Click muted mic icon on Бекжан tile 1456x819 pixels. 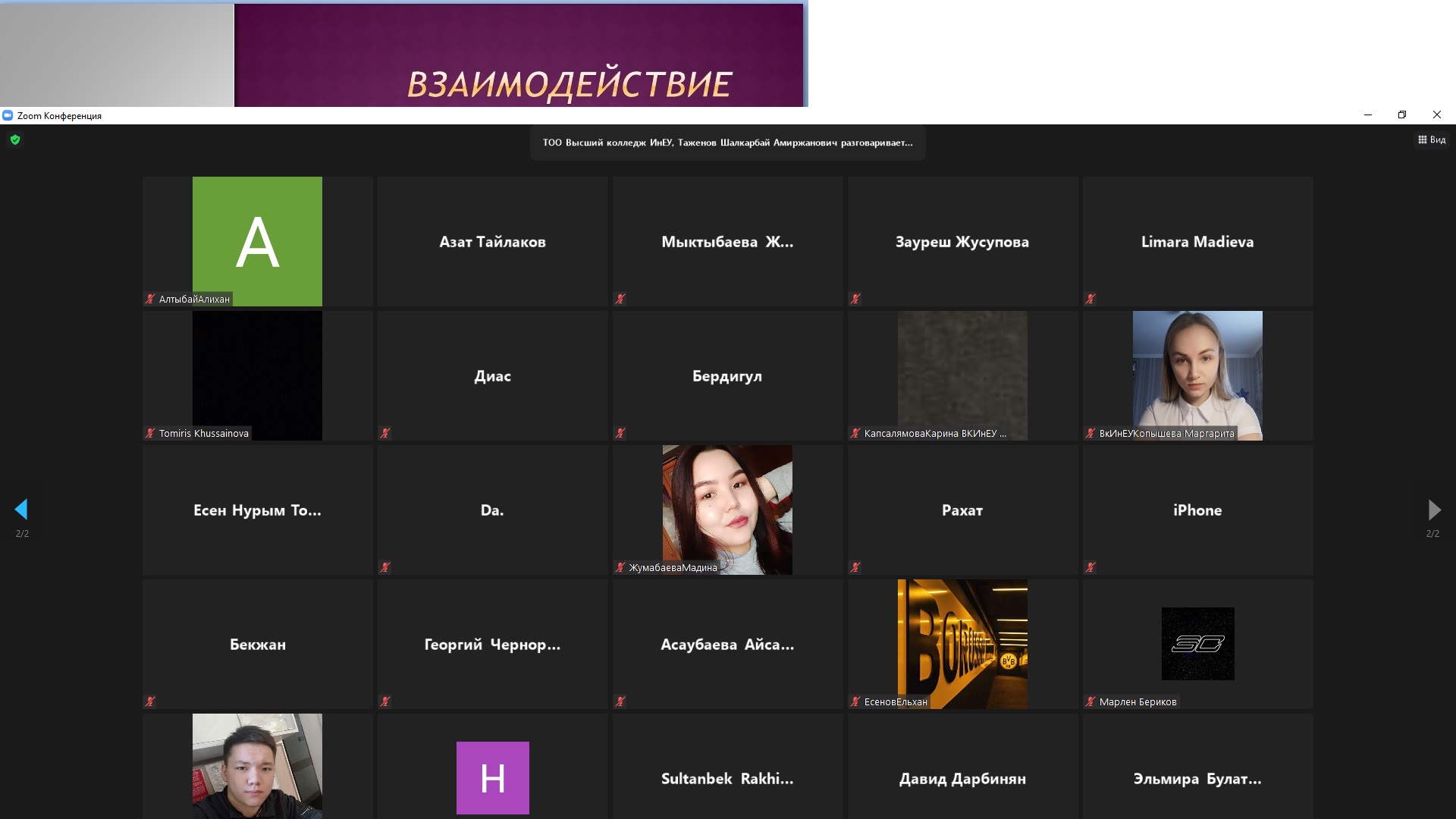pyautogui.click(x=150, y=701)
